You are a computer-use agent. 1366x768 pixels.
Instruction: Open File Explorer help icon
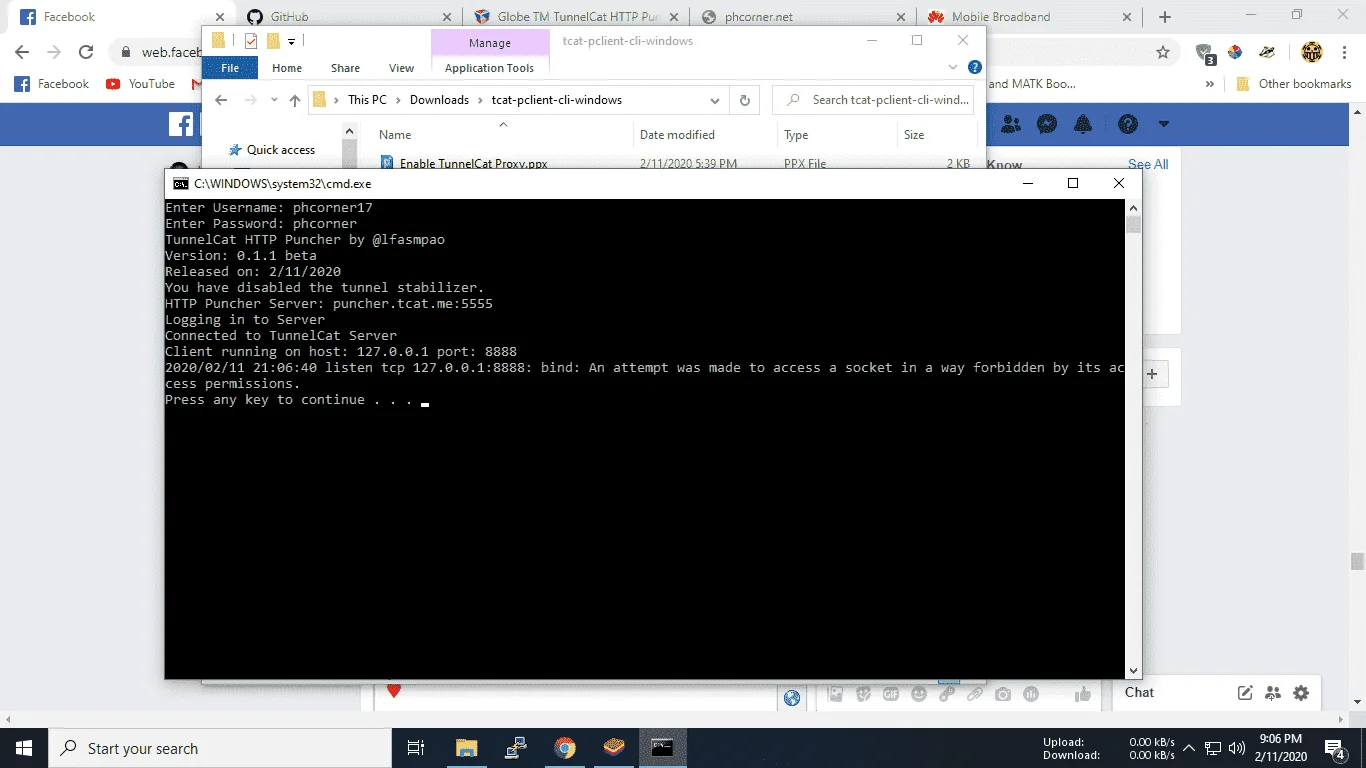975,68
